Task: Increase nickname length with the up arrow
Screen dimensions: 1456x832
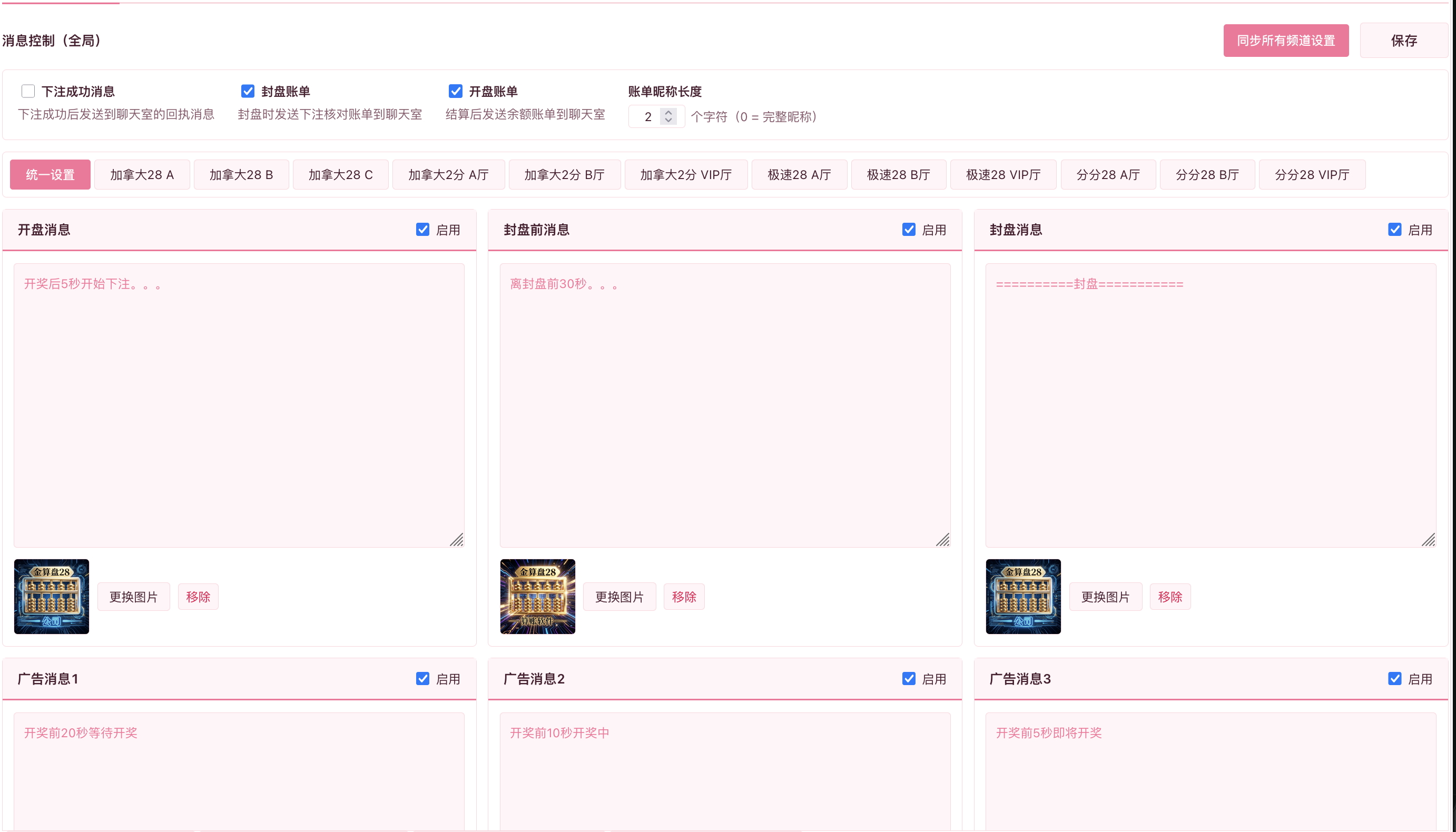Action: coord(668,112)
